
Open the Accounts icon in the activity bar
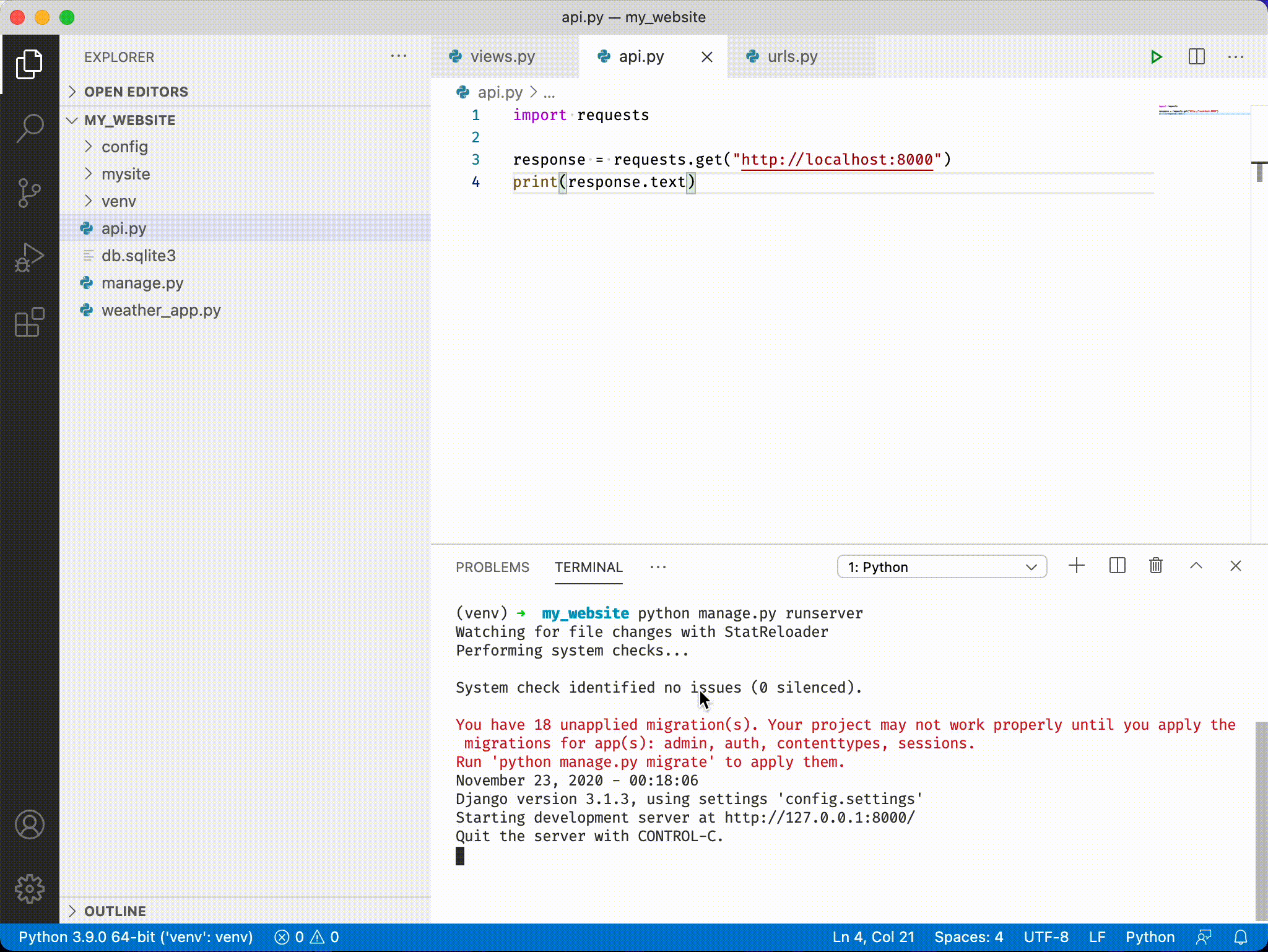[x=29, y=825]
